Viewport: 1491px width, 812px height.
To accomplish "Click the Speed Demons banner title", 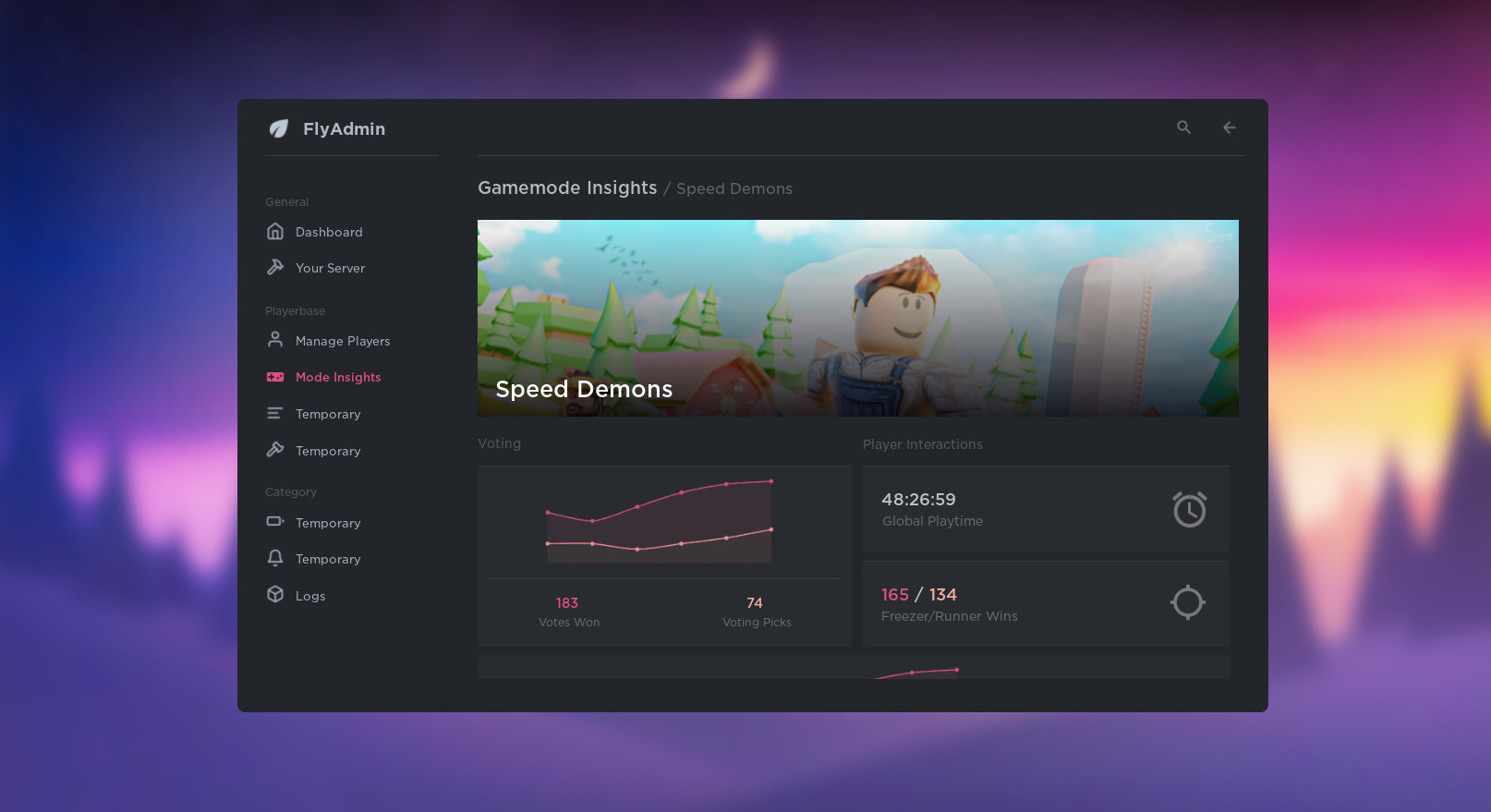I will click(584, 389).
